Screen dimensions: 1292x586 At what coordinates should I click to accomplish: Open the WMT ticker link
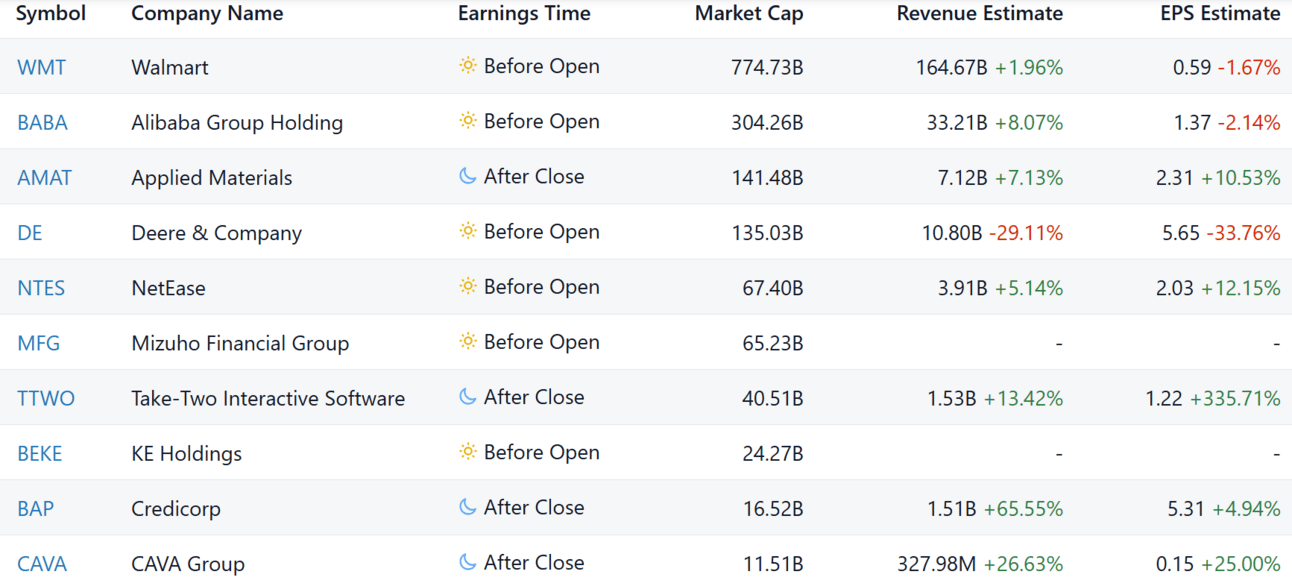[x=42, y=67]
